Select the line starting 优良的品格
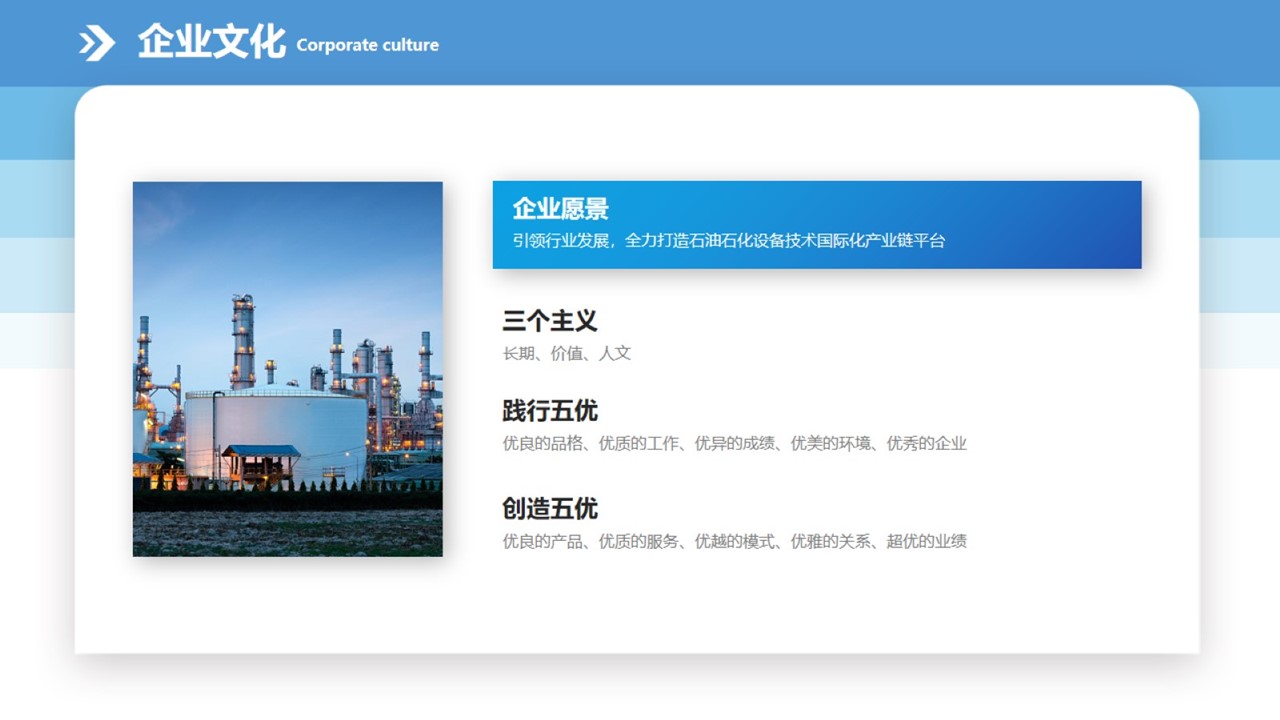The image size is (1280, 720). 735,443
